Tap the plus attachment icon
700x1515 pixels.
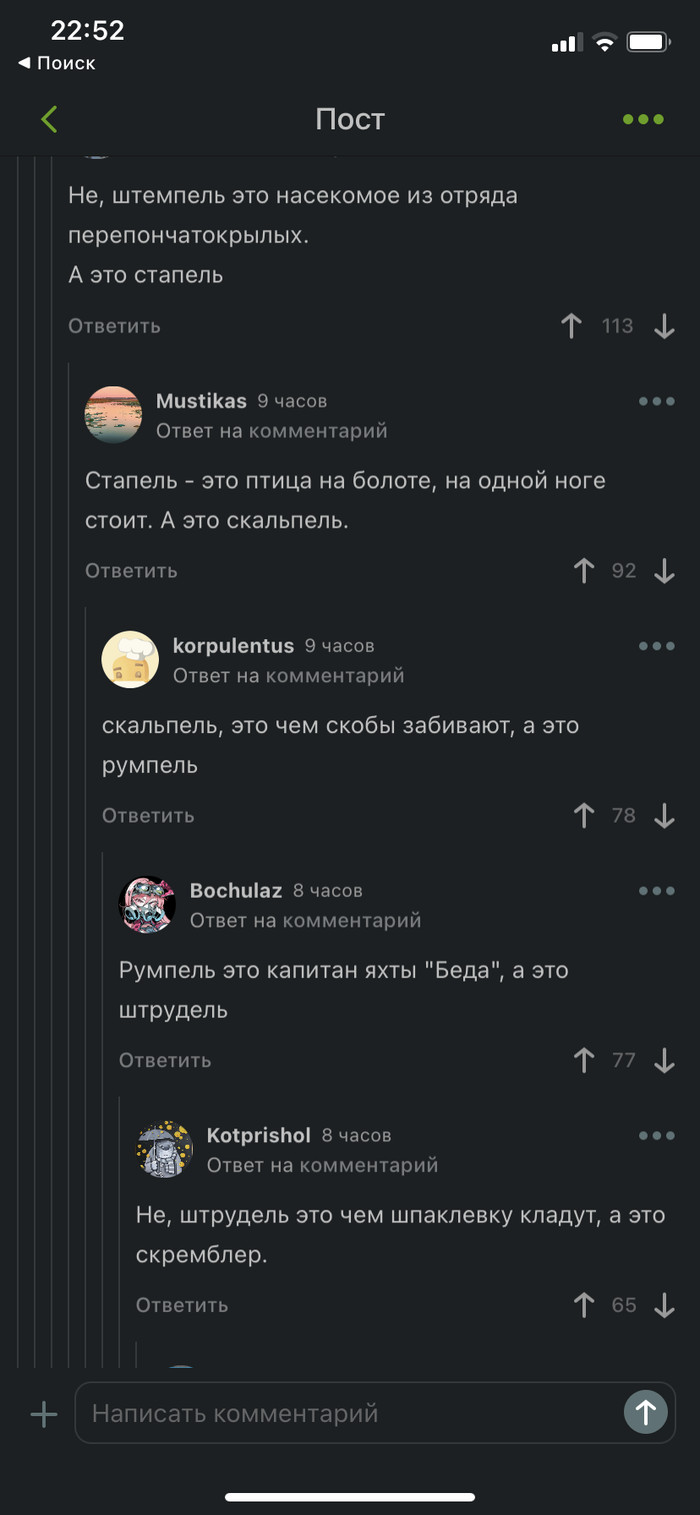44,1414
